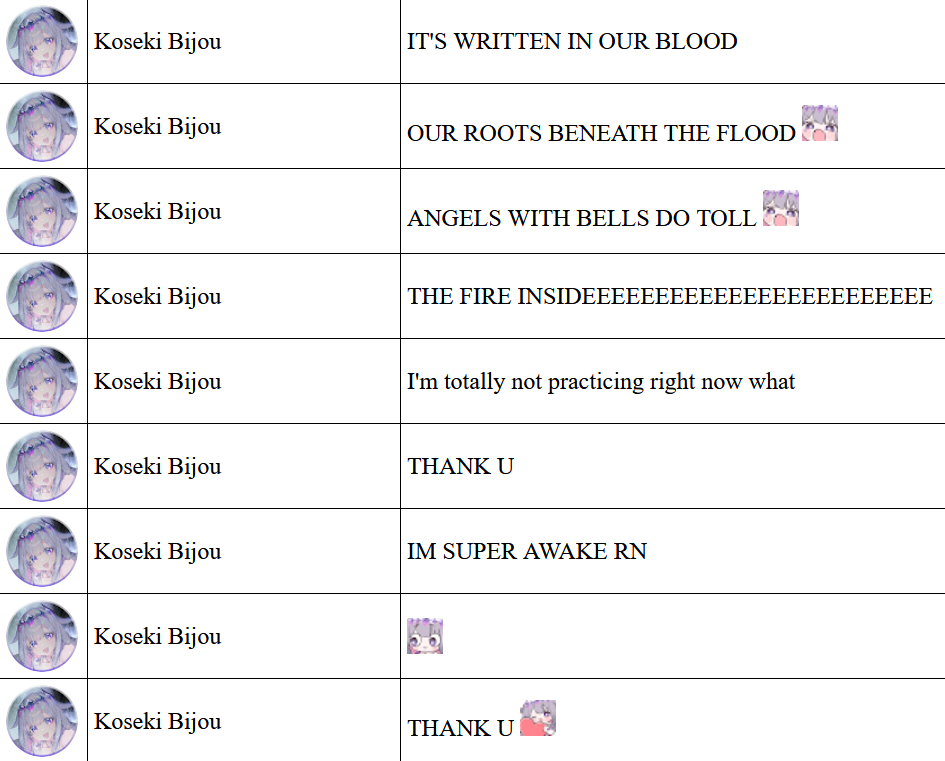Click the avatar beside "IT'S WRITTEN IN OUR BLOOD"
The image size is (945, 761).
click(x=42, y=42)
